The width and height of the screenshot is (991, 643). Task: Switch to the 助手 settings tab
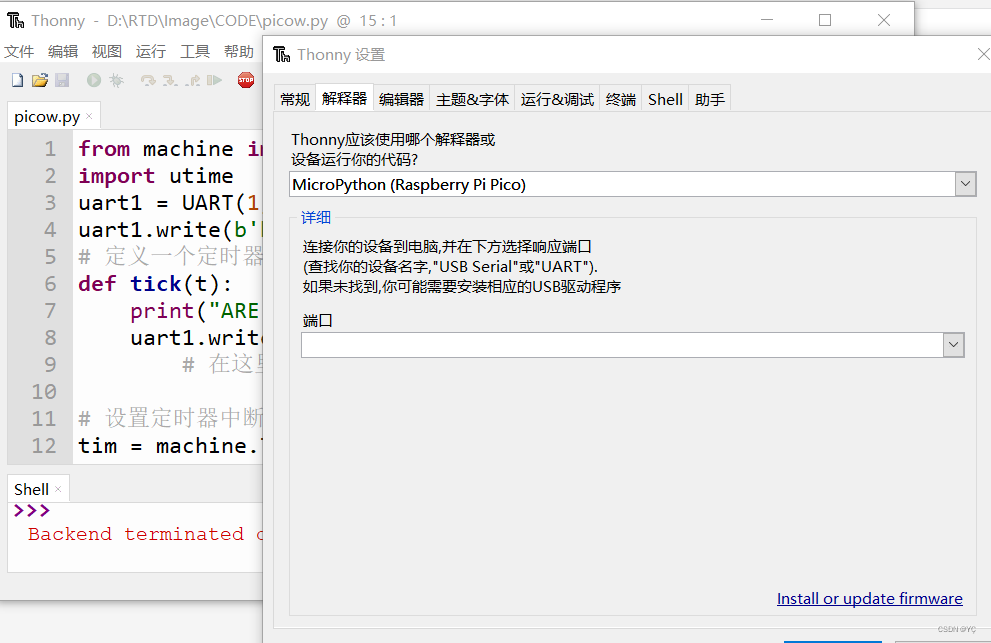(x=710, y=99)
